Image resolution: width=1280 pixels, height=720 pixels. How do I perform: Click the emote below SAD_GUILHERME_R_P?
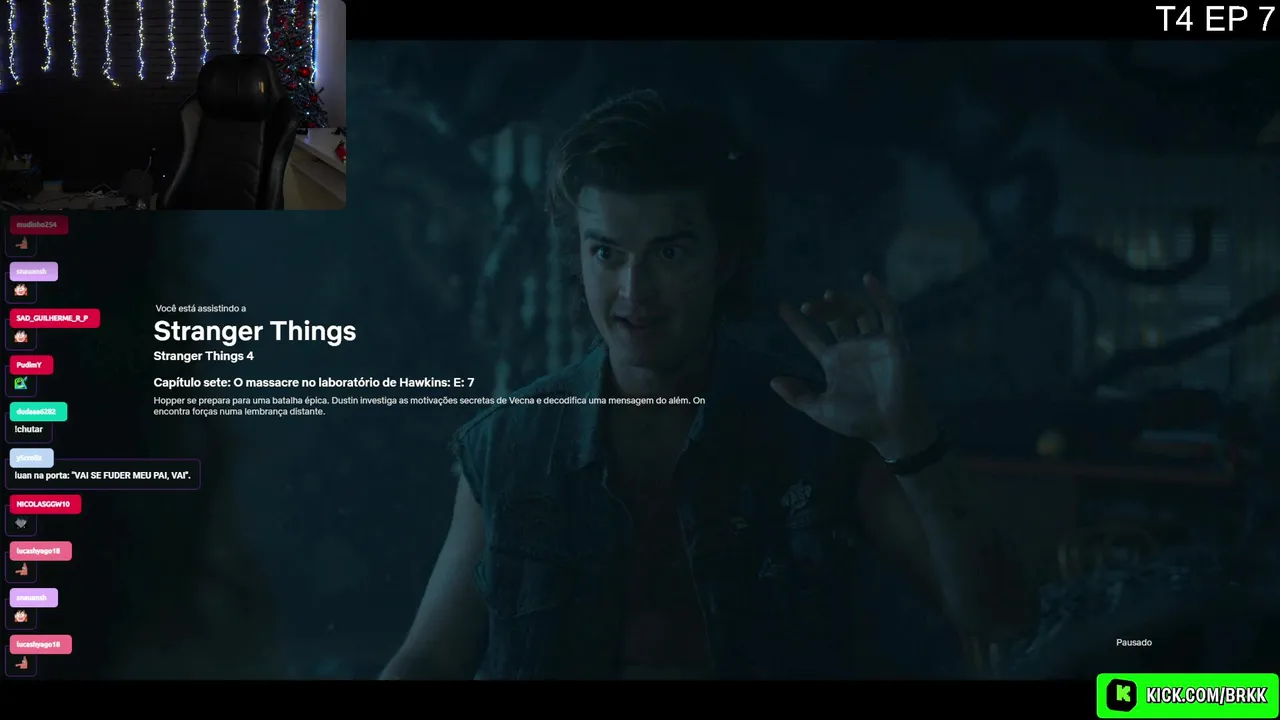(21, 337)
